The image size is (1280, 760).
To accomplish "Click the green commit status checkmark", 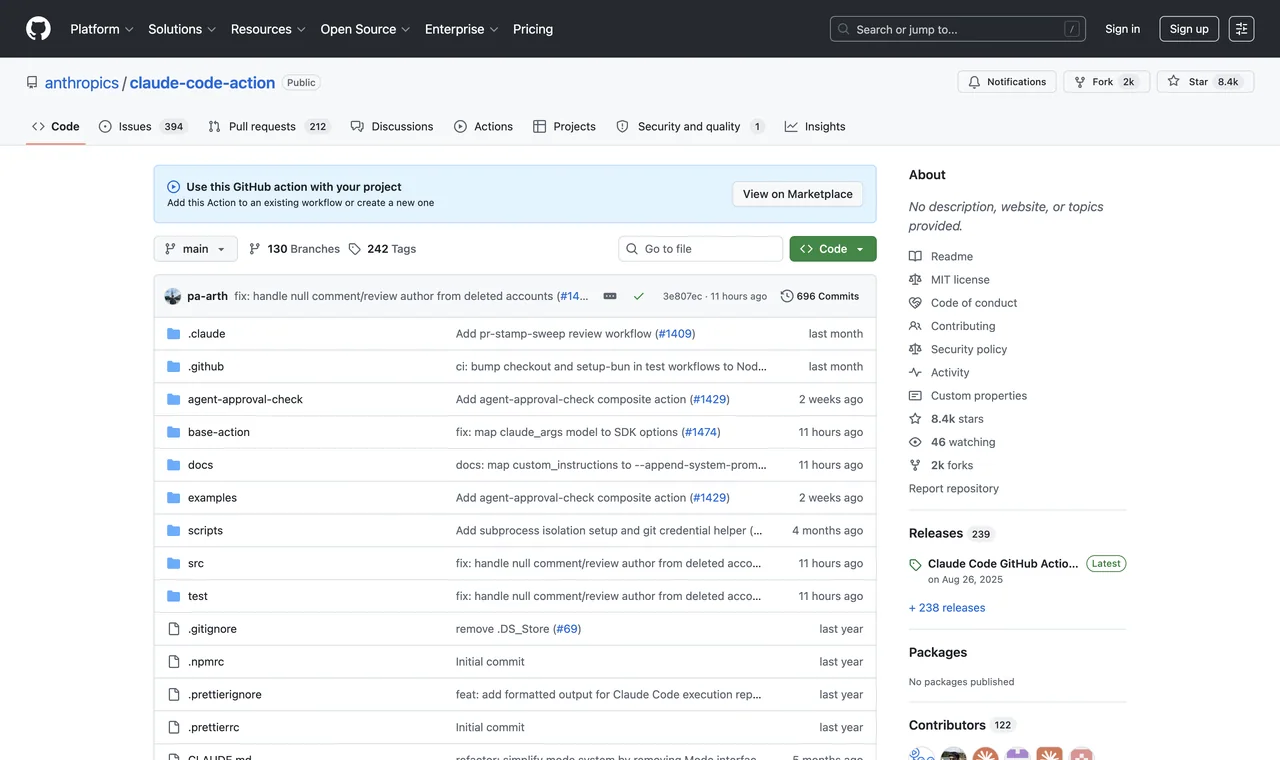I will (638, 296).
